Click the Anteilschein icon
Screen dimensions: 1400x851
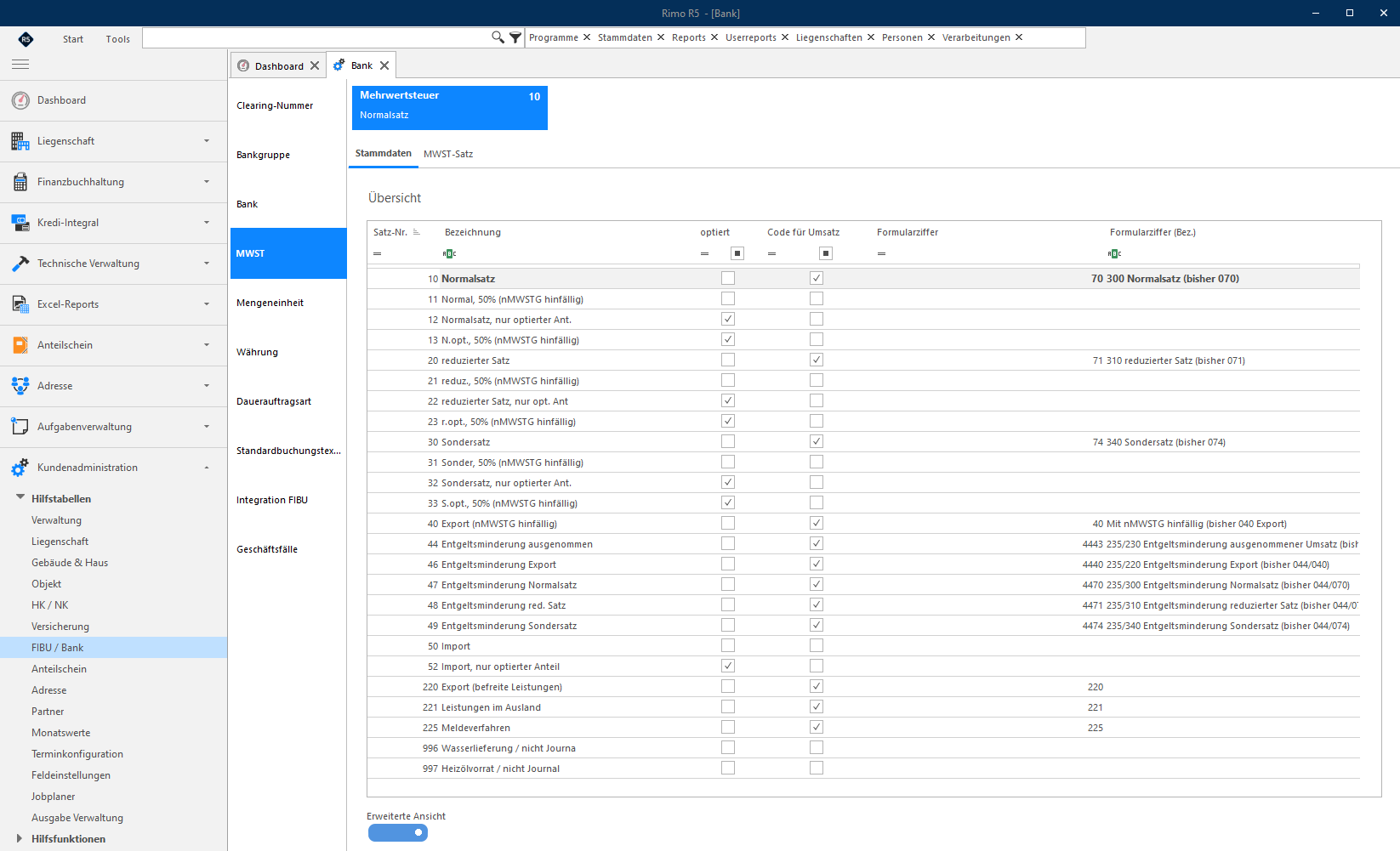coord(20,345)
